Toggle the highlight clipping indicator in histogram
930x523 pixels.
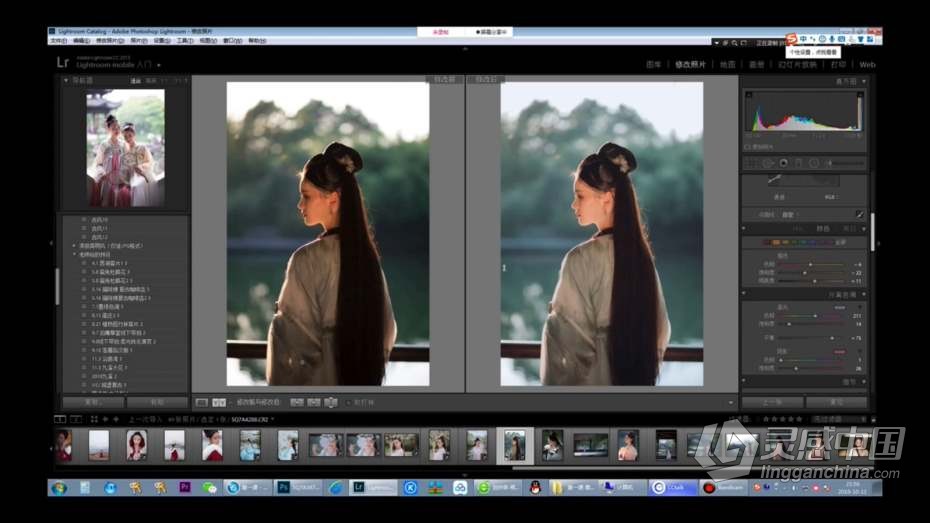860,95
